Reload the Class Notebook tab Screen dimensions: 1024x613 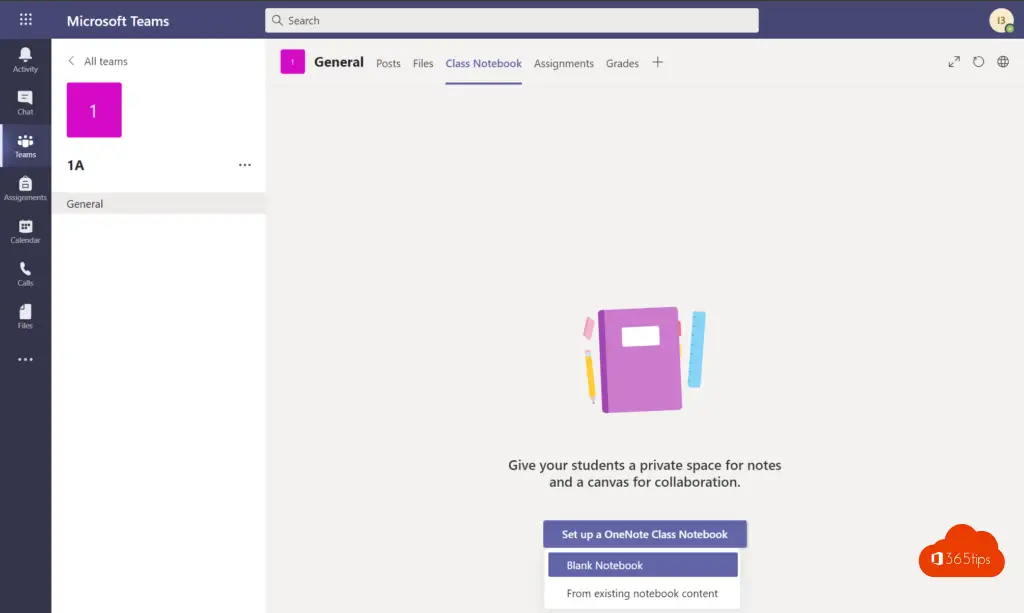[x=978, y=62]
